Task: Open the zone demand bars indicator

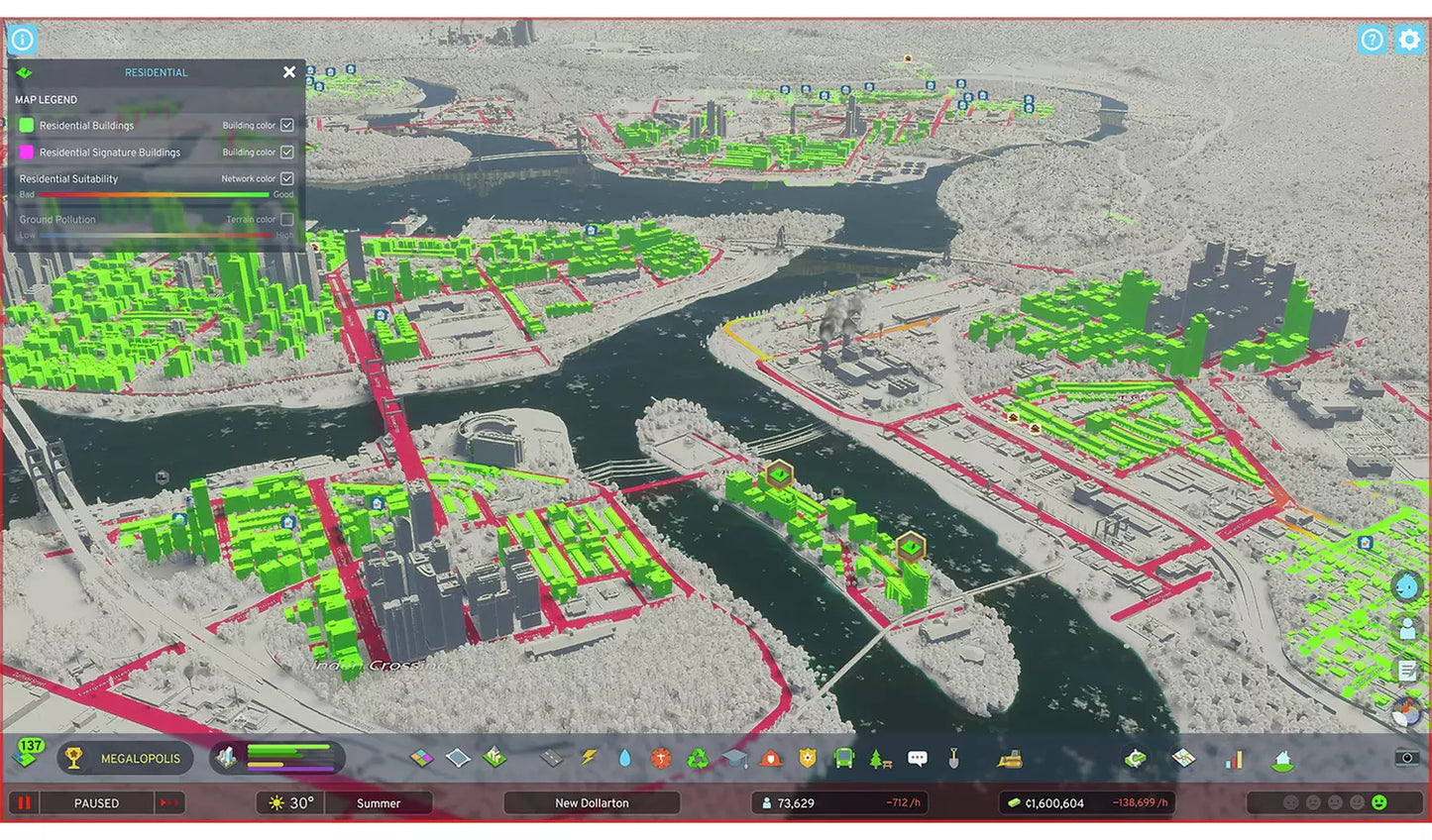Action: pos(277,758)
